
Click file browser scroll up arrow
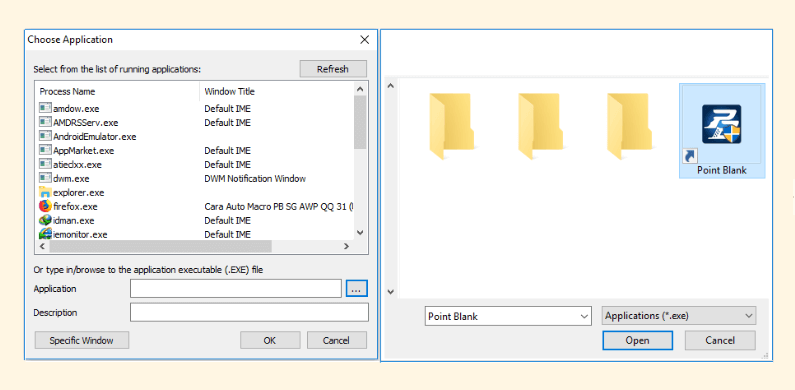point(390,86)
